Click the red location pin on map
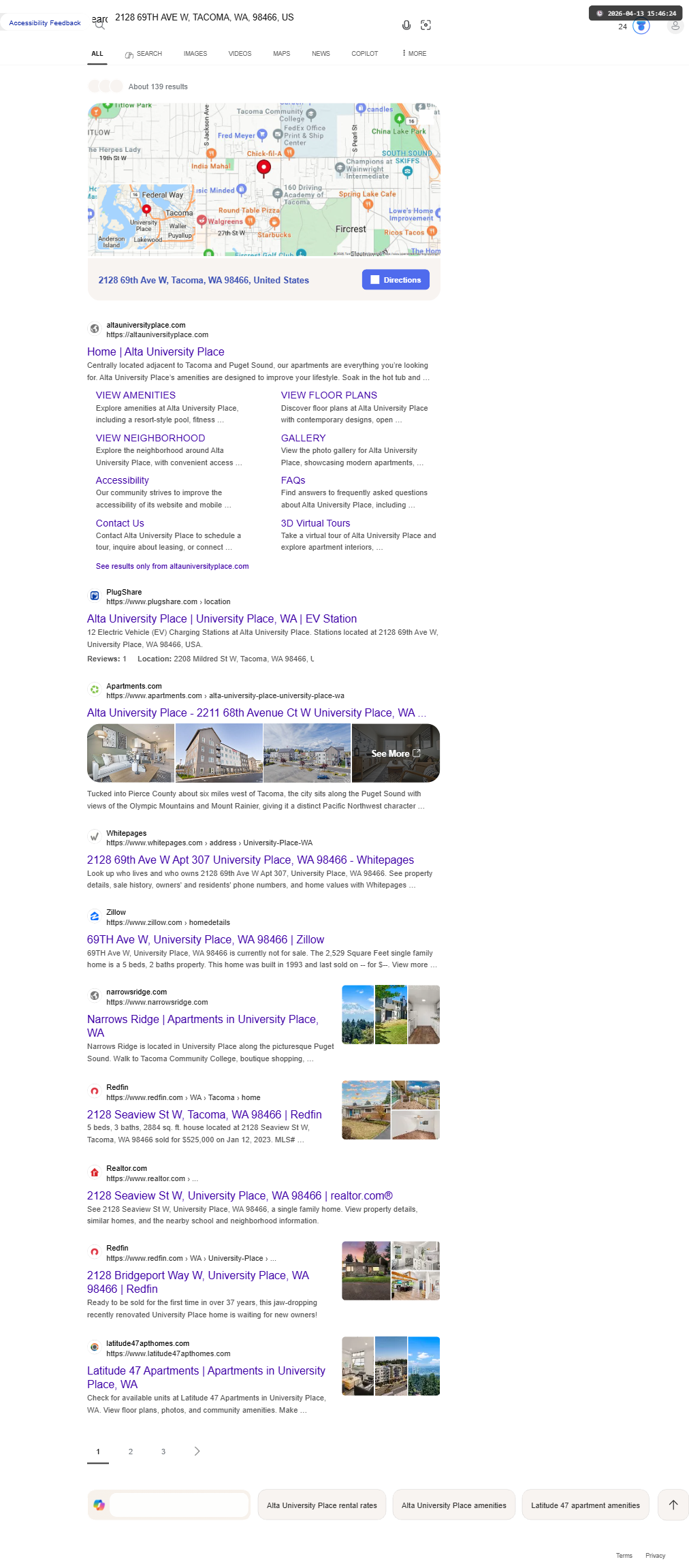 (264, 168)
